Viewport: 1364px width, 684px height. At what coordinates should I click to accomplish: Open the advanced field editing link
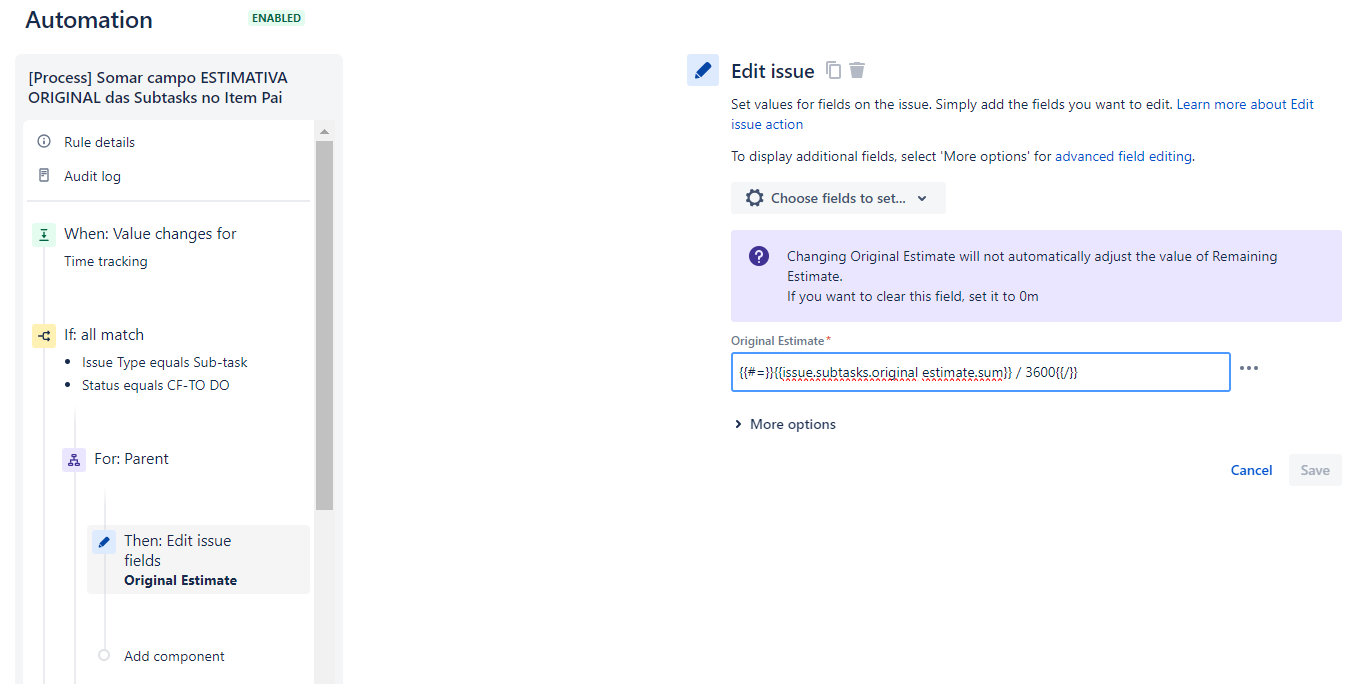[1123, 156]
